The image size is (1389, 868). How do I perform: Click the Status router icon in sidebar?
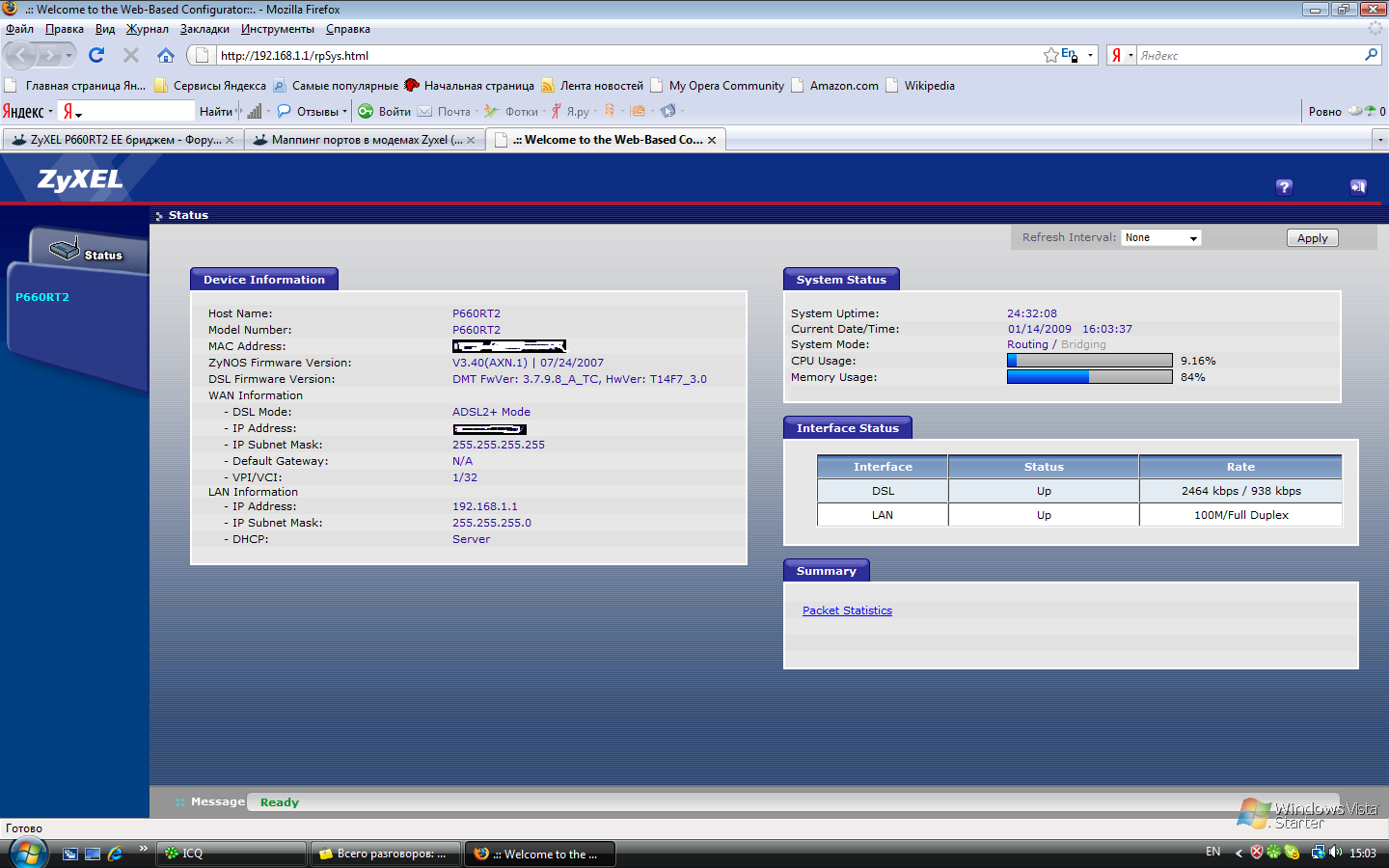coord(65,250)
